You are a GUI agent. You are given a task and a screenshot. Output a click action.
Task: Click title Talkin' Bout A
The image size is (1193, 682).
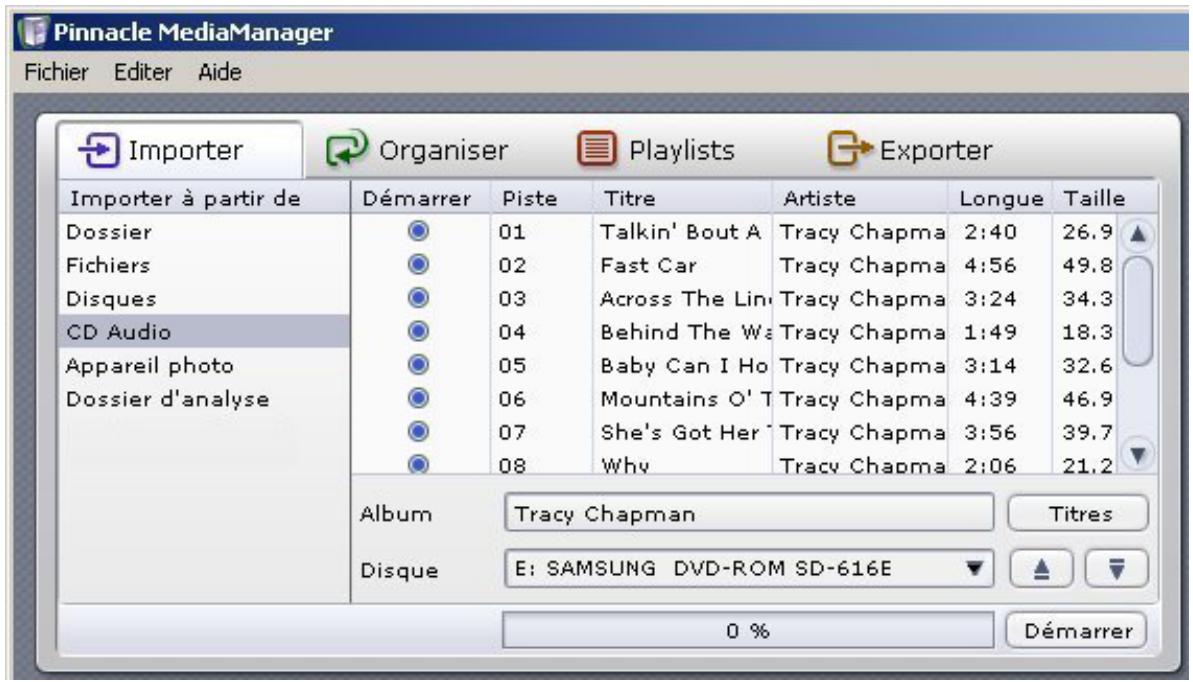click(x=681, y=231)
